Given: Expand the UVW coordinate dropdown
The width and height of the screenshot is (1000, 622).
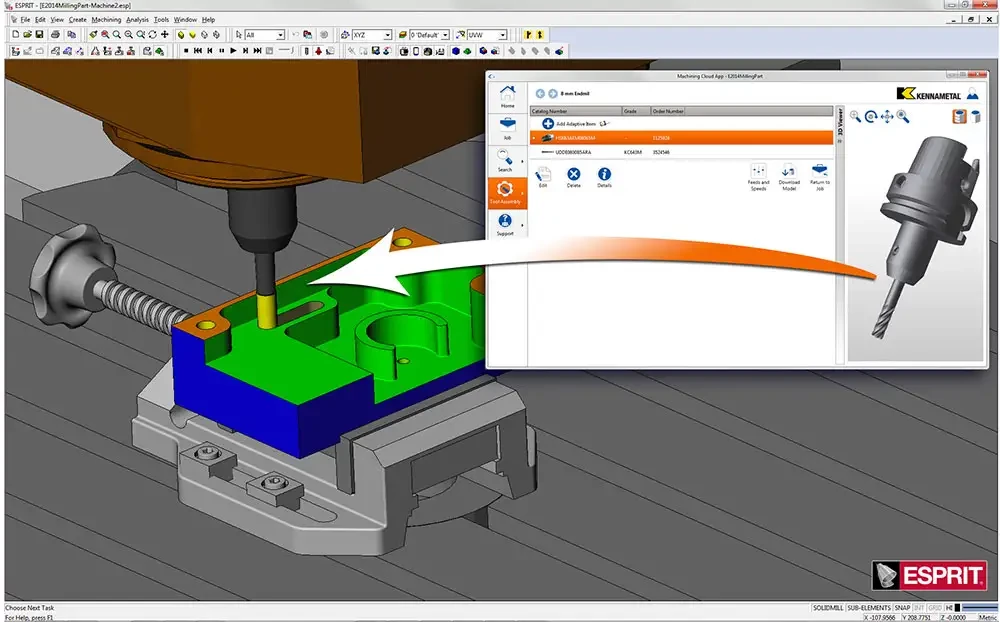Looking at the screenshot, I should [x=503, y=35].
